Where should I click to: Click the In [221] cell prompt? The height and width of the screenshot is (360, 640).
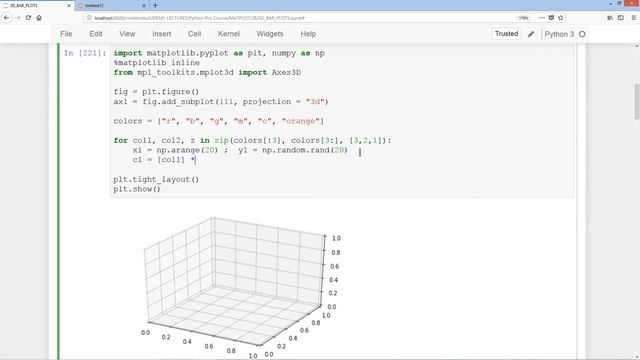tap(85, 53)
